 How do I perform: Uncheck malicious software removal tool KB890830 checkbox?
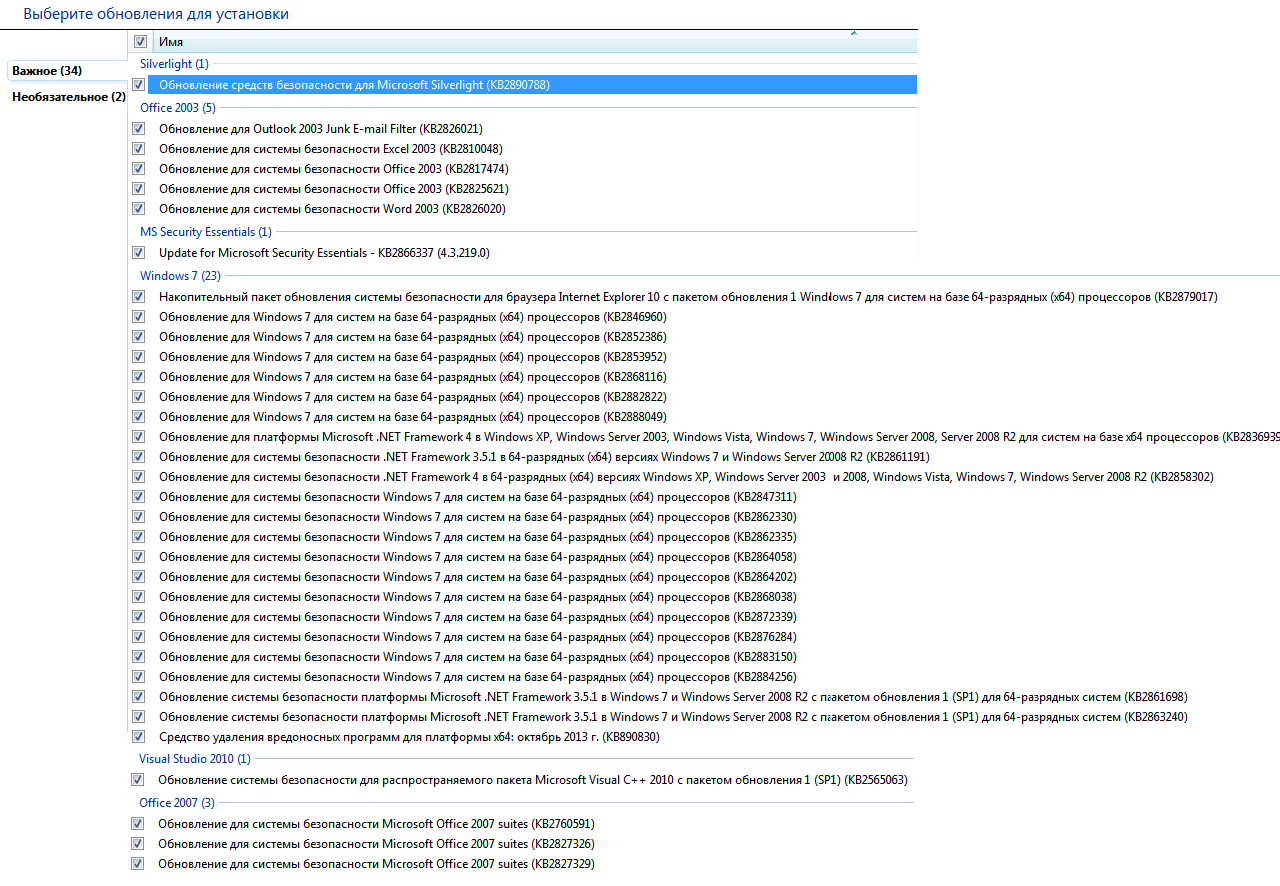click(x=138, y=737)
